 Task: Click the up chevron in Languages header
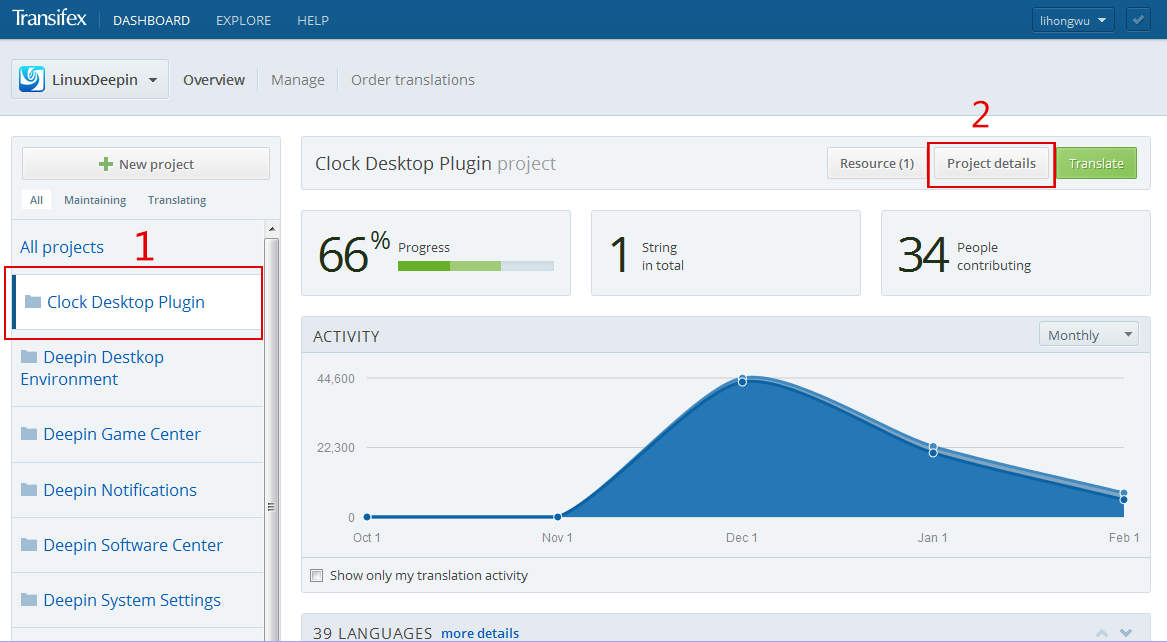pos(1102,633)
